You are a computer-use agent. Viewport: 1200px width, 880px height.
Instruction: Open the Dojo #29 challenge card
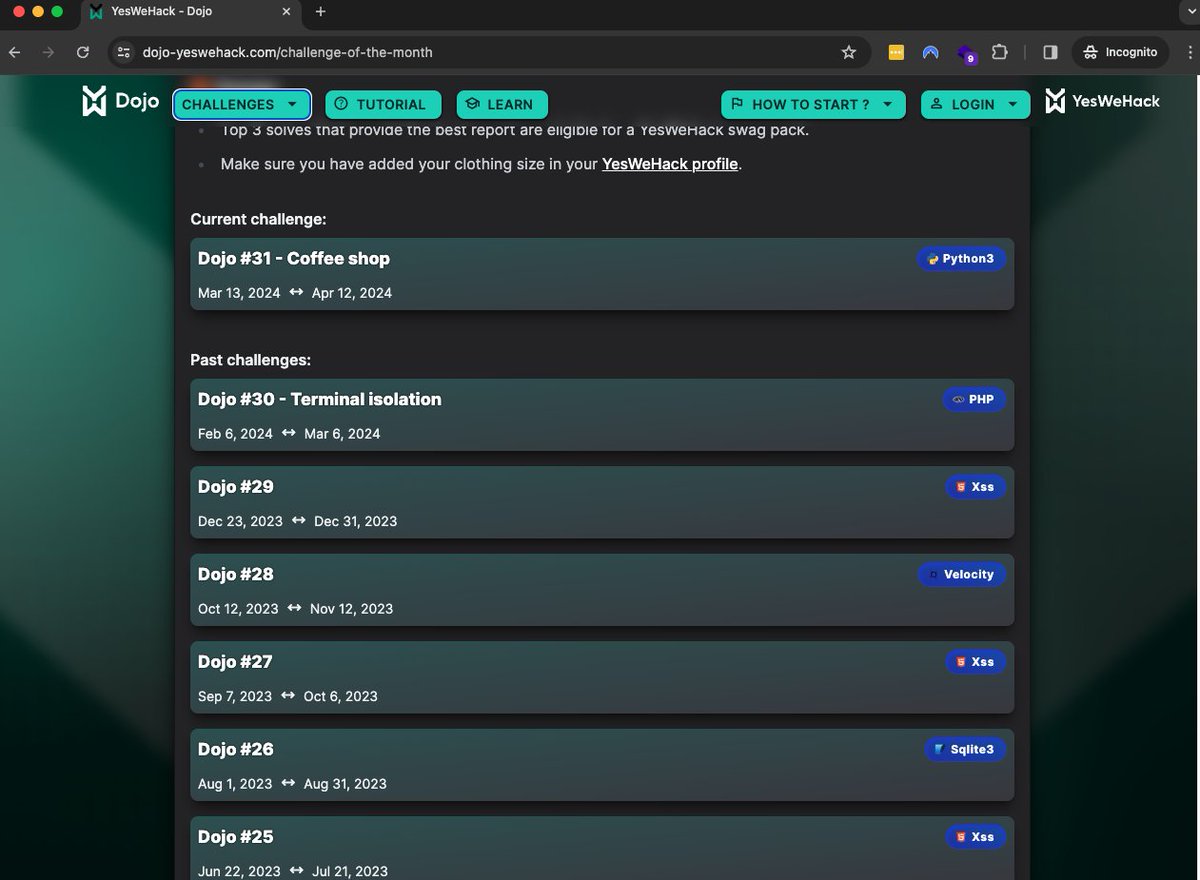click(x=602, y=502)
